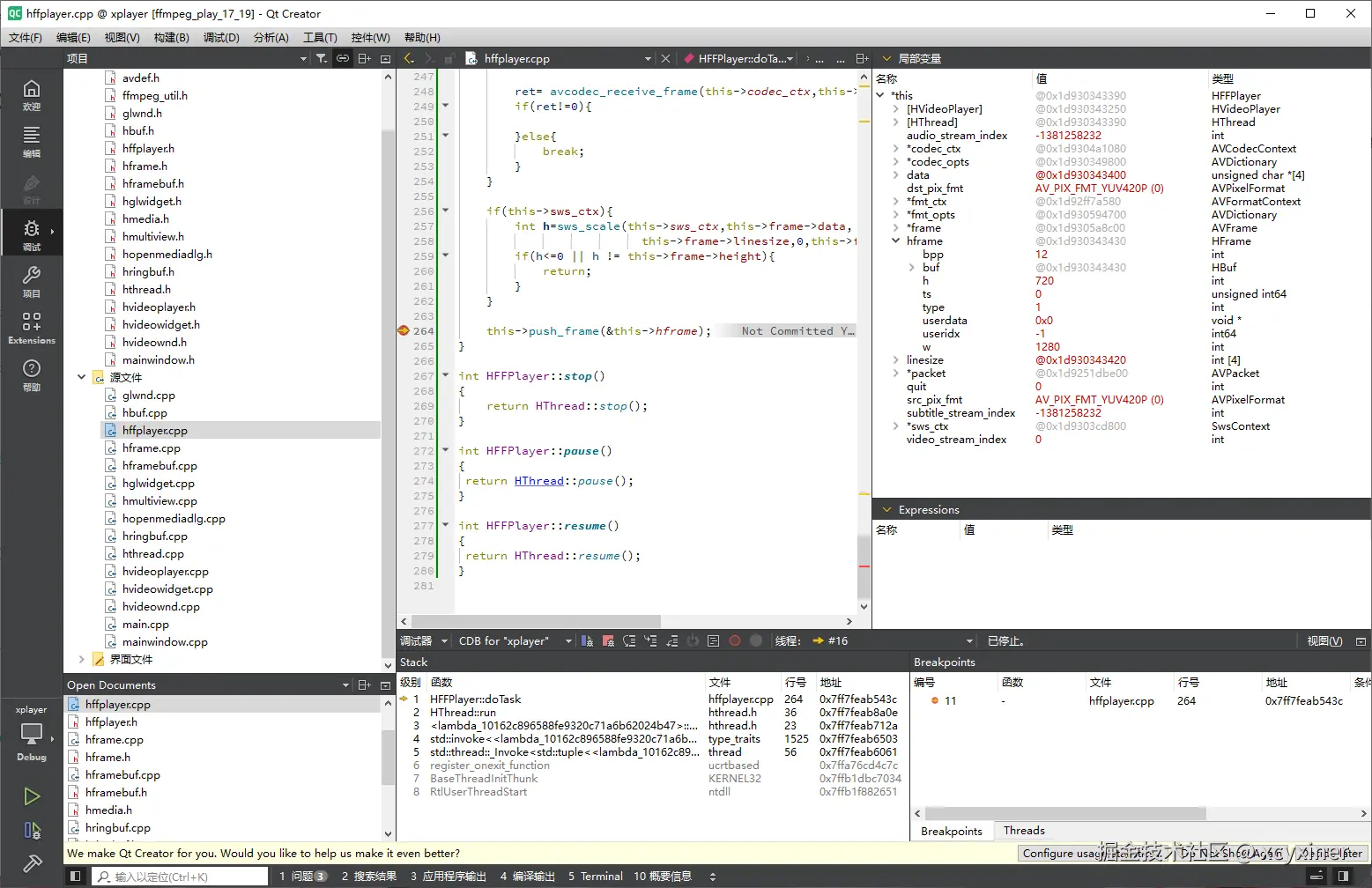Toggle the breakpoint marker on line 264
Viewport: 1372px width, 888px height.
[404, 331]
